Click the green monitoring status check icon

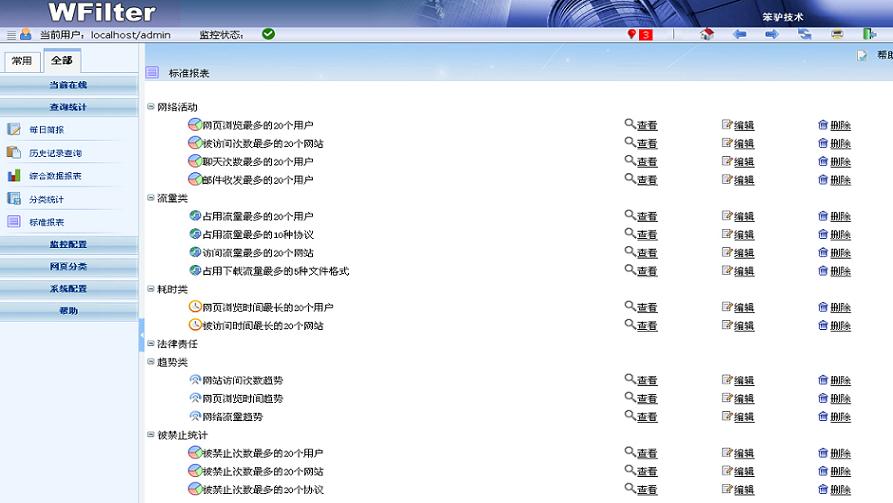[x=268, y=34]
